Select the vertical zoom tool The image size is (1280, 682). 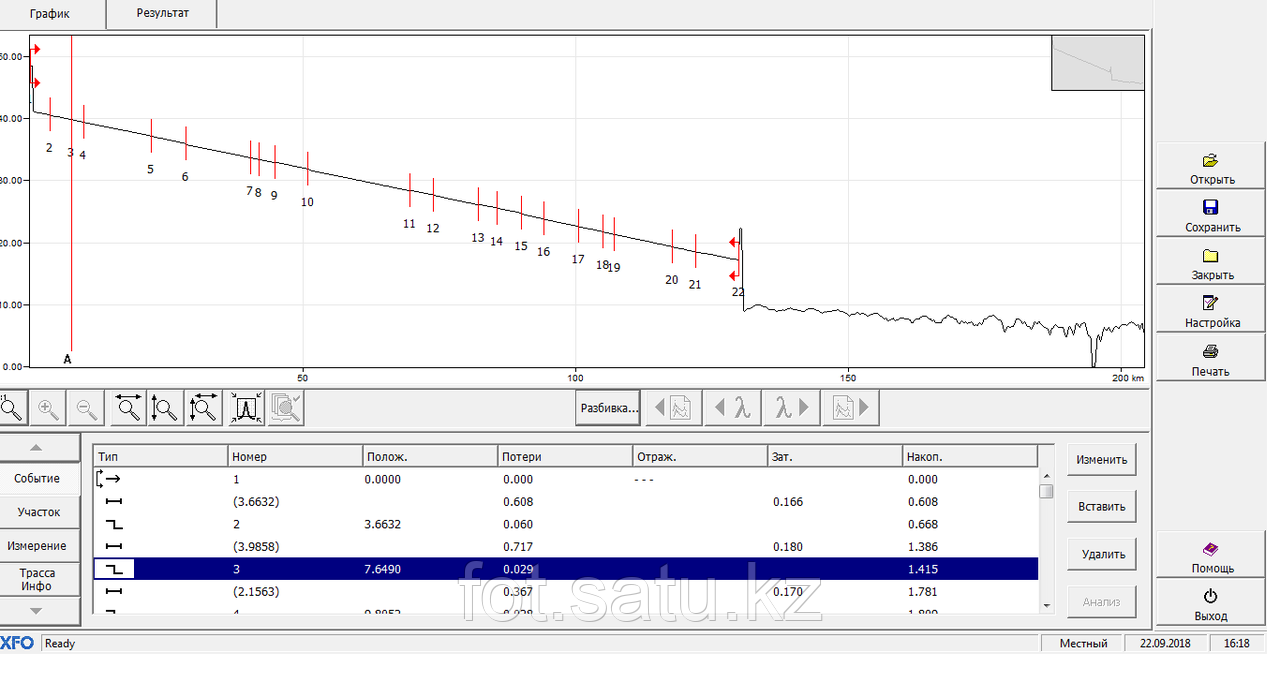(166, 408)
